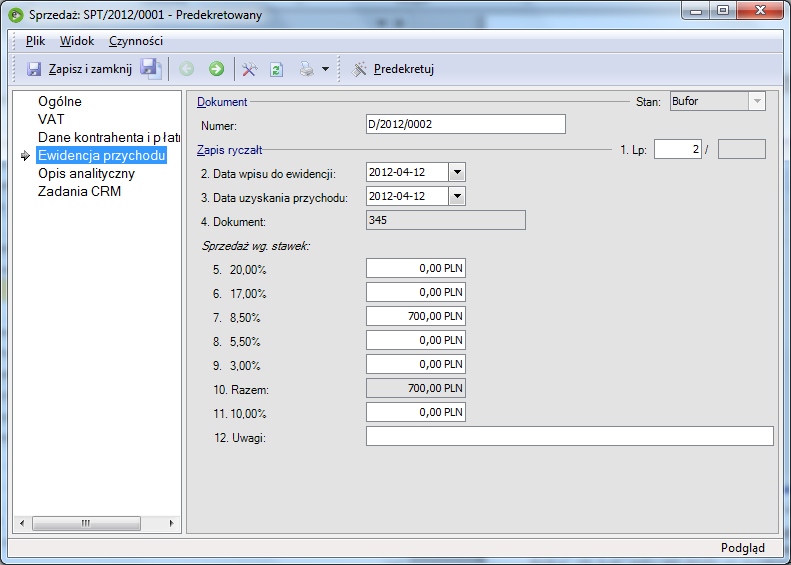
Task: Click the Zapis ryczałt section header link
Action: pyautogui.click(x=230, y=150)
